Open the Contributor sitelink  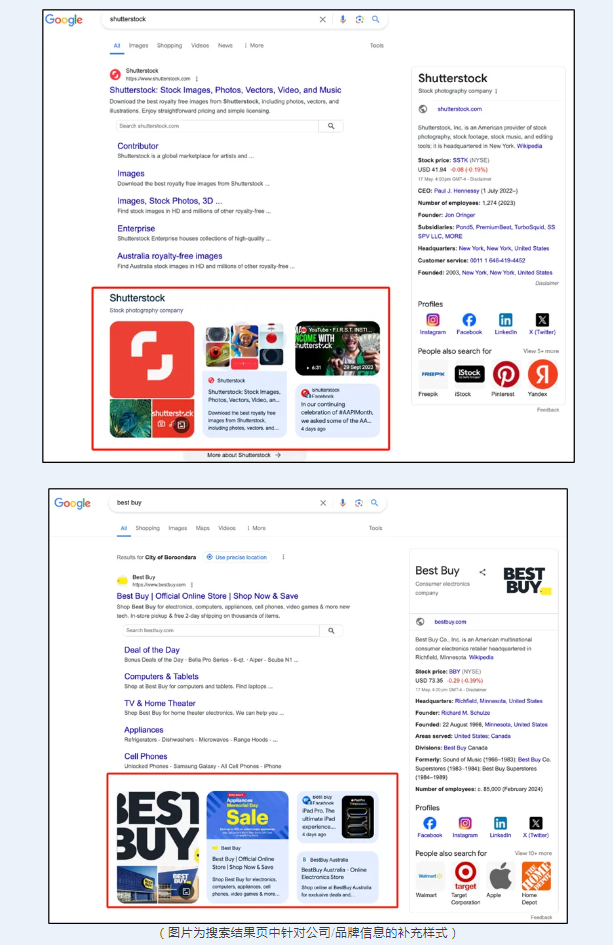click(x=138, y=146)
